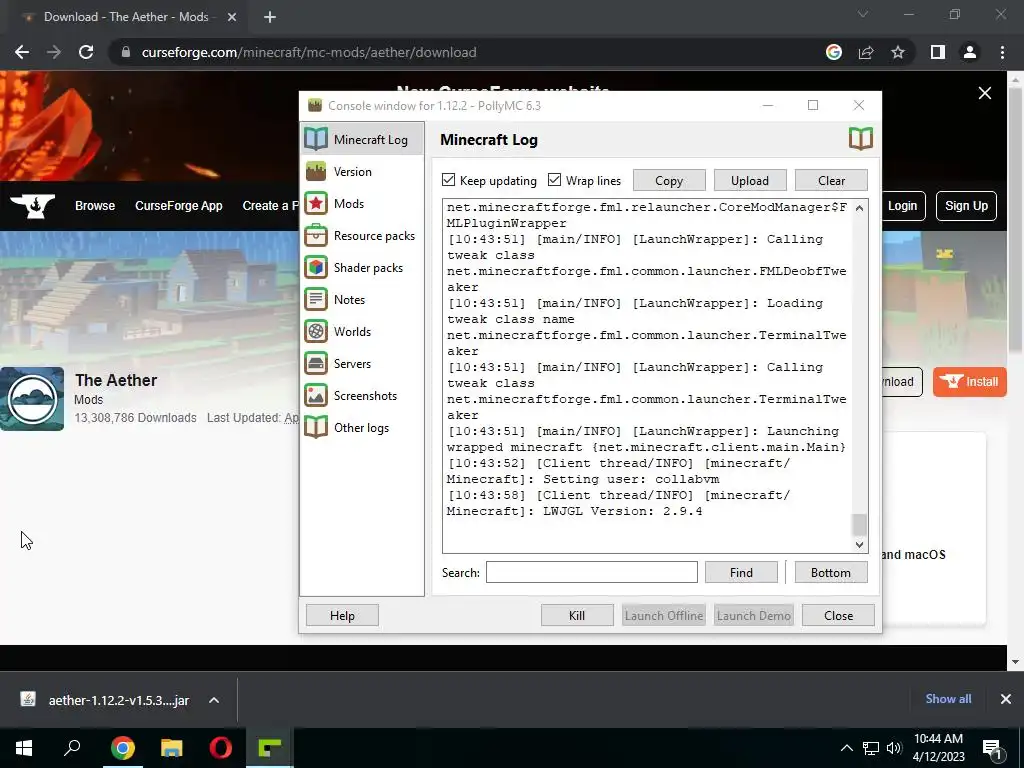
Task: Kill the running Minecraft instance
Action: click(577, 615)
